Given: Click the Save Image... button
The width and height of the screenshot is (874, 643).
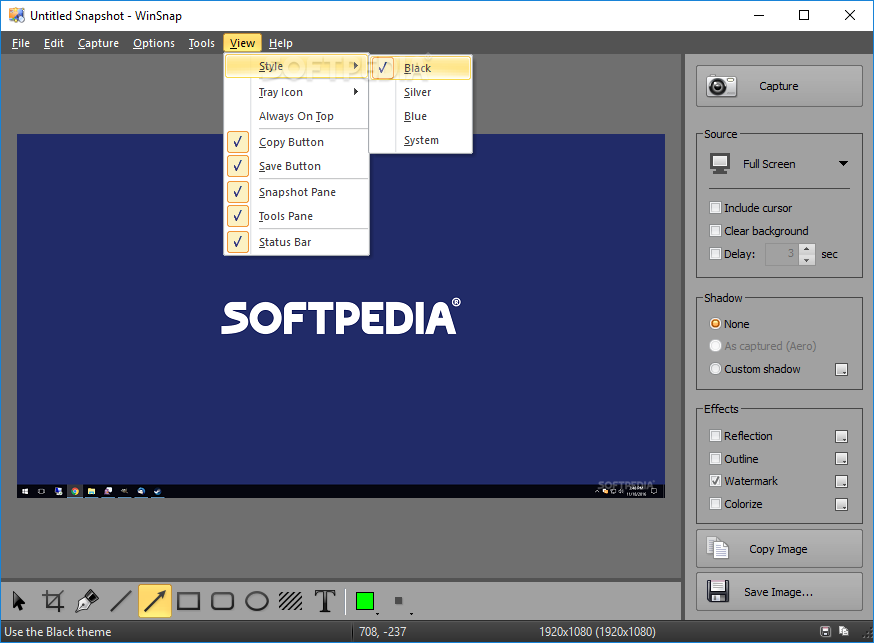Looking at the screenshot, I should pyautogui.click(x=779, y=592).
